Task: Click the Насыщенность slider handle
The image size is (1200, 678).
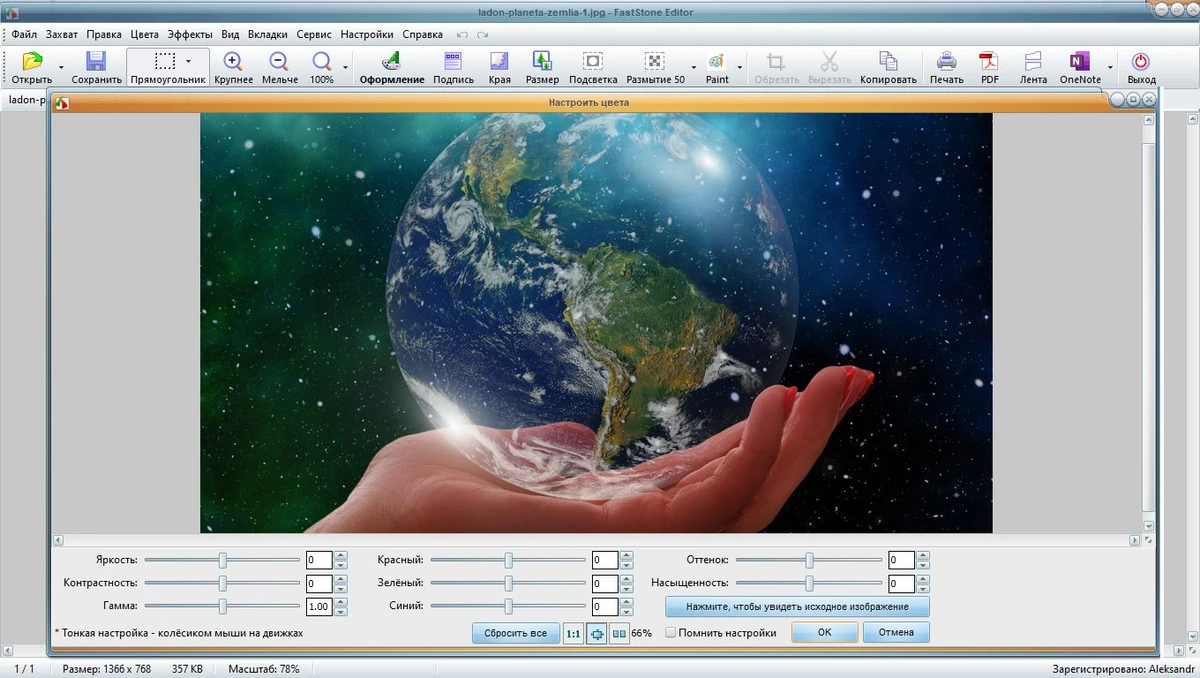Action: point(809,583)
